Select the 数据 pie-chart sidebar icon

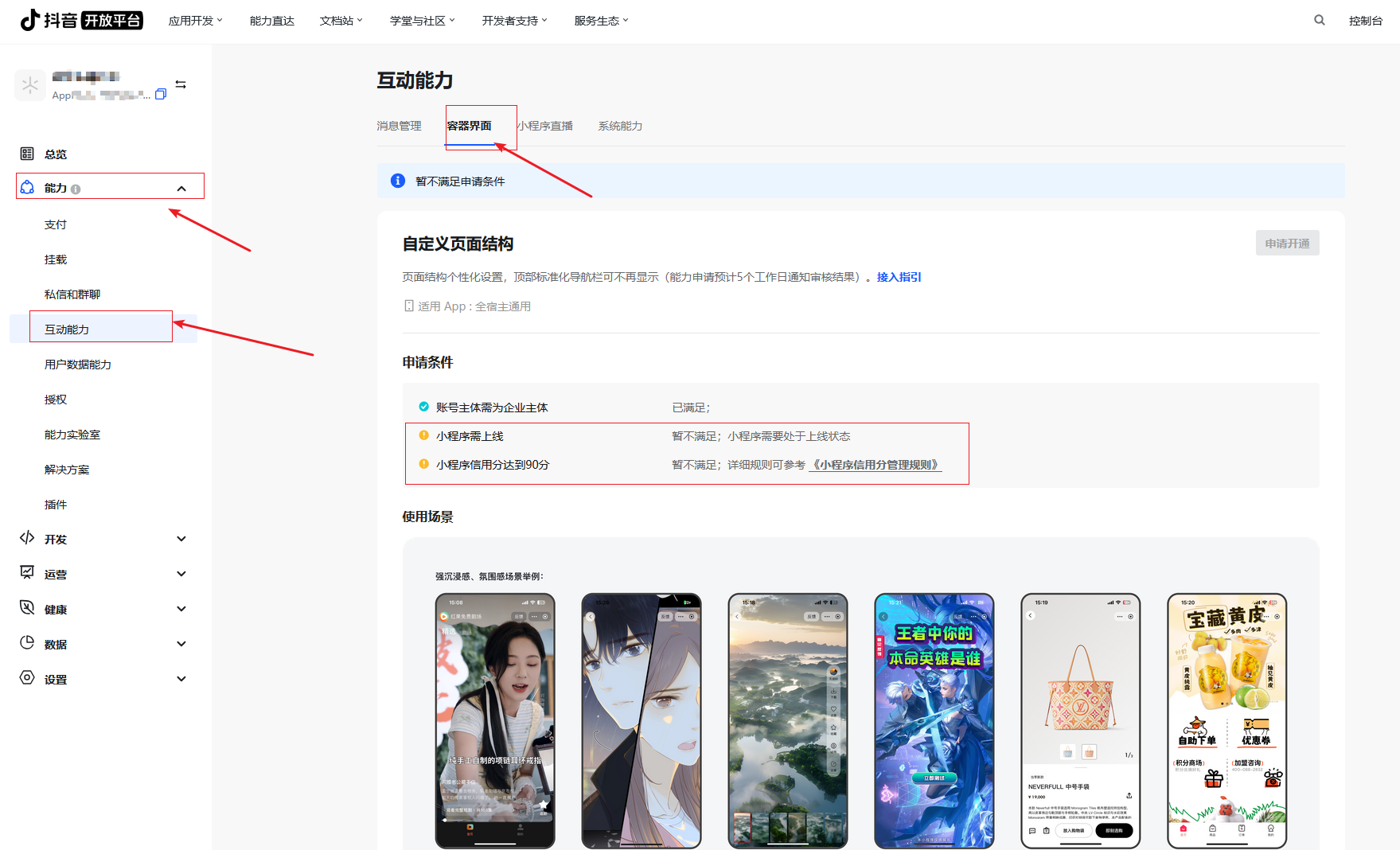pyautogui.click(x=26, y=644)
